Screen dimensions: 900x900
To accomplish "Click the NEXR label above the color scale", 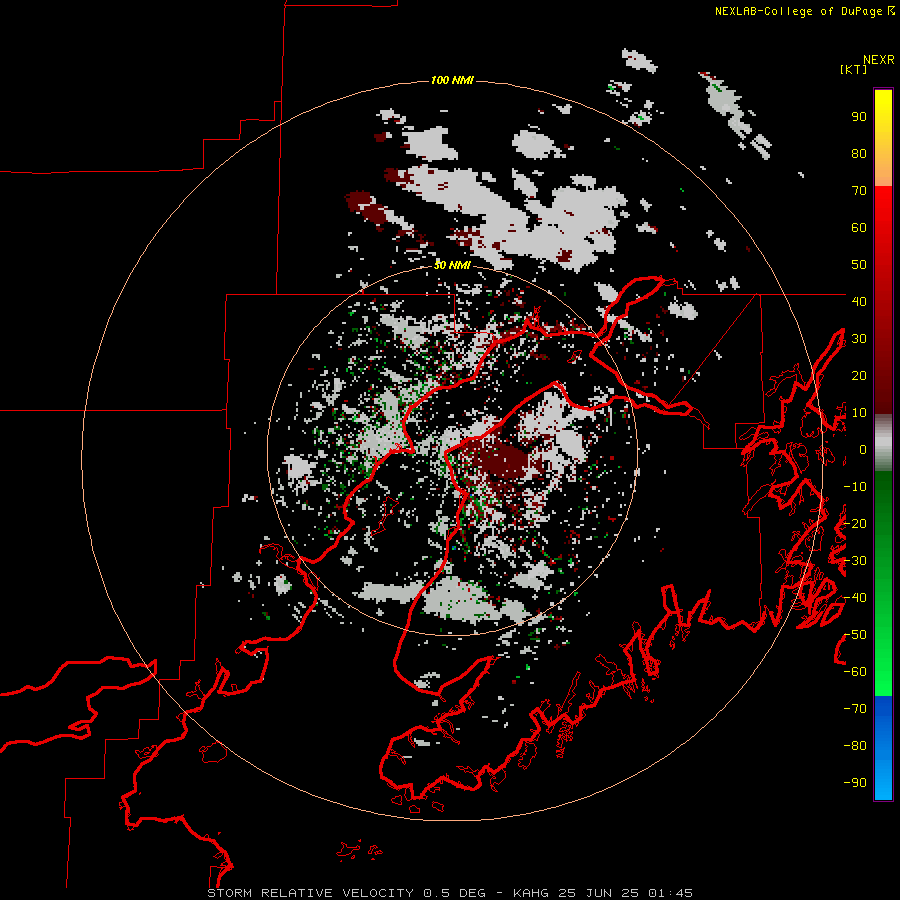I will [879, 60].
